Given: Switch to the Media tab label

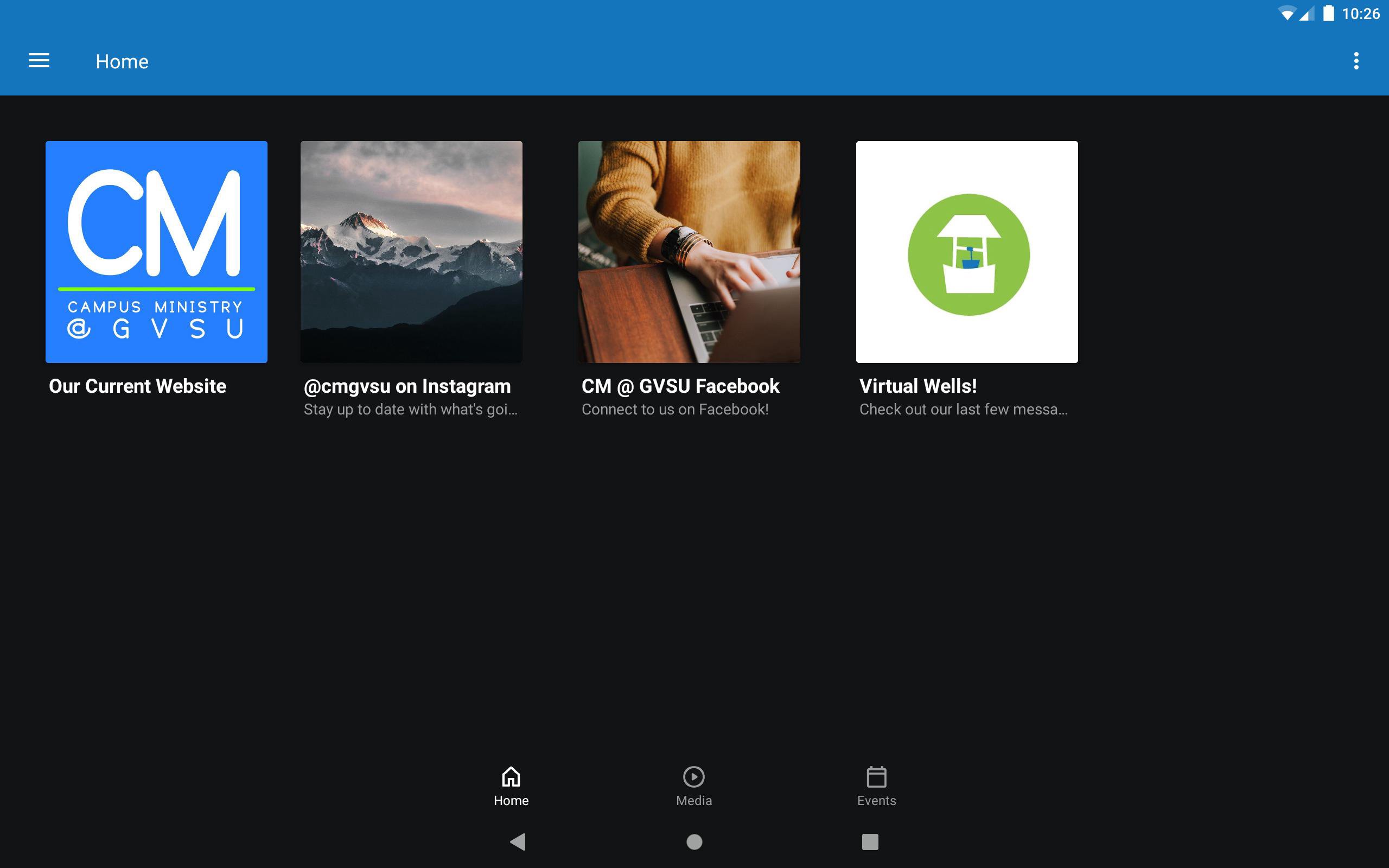Looking at the screenshot, I should 693,800.
